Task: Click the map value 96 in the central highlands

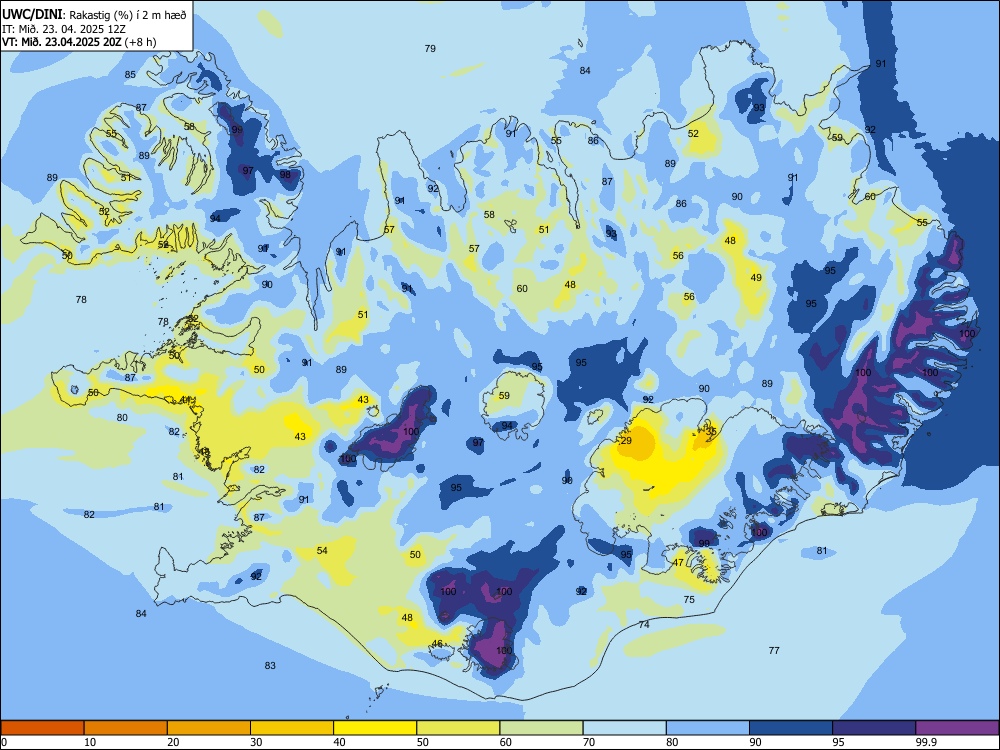Action: pos(567,480)
